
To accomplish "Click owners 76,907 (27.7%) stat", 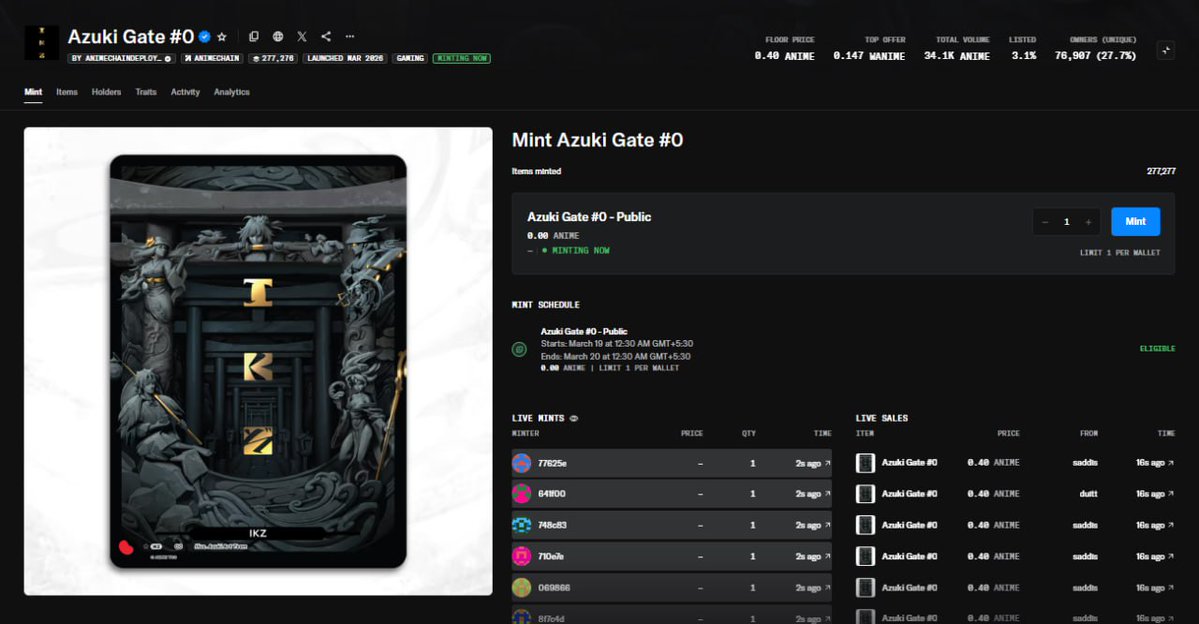I will [1095, 56].
